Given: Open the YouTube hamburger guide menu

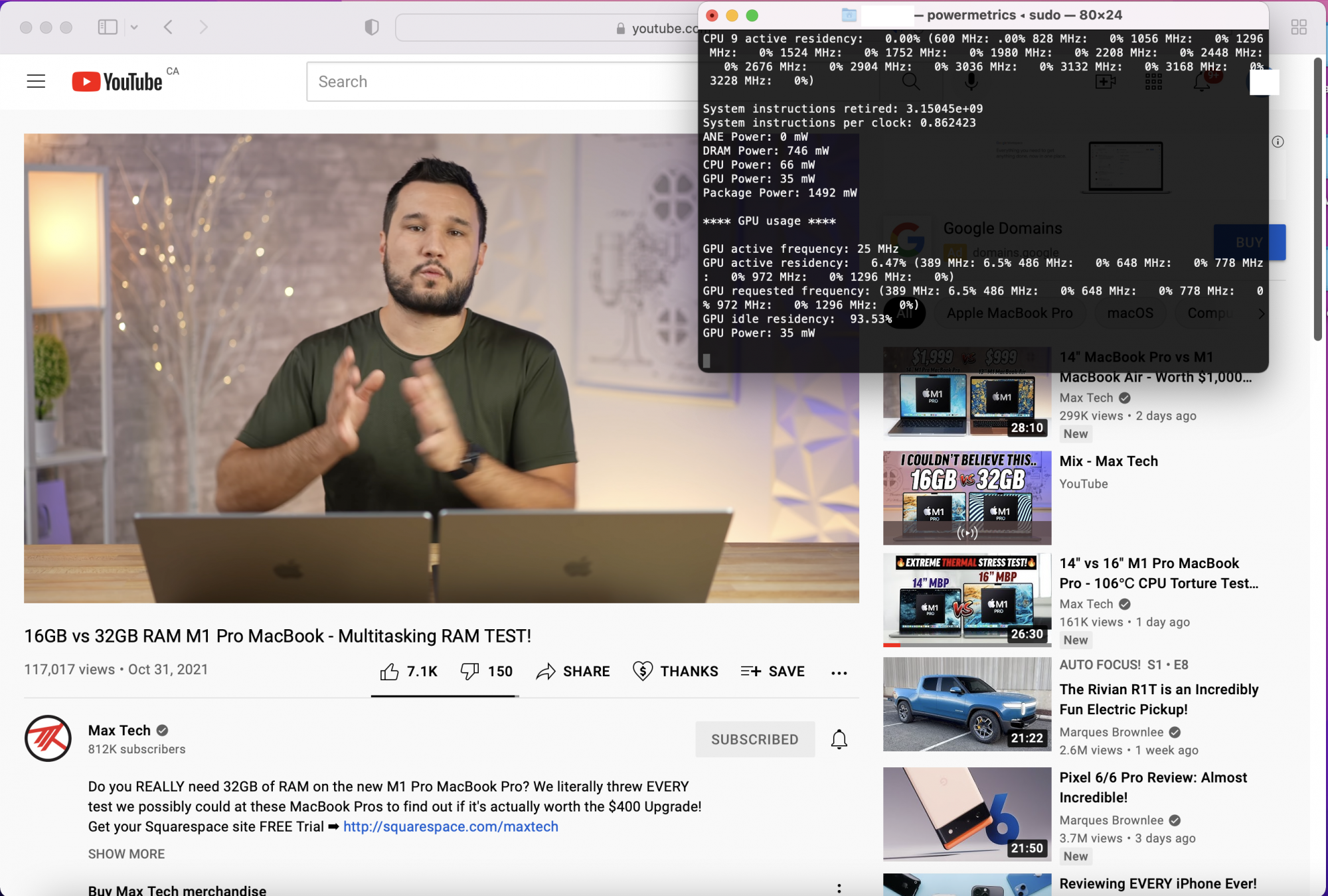Looking at the screenshot, I should point(36,82).
